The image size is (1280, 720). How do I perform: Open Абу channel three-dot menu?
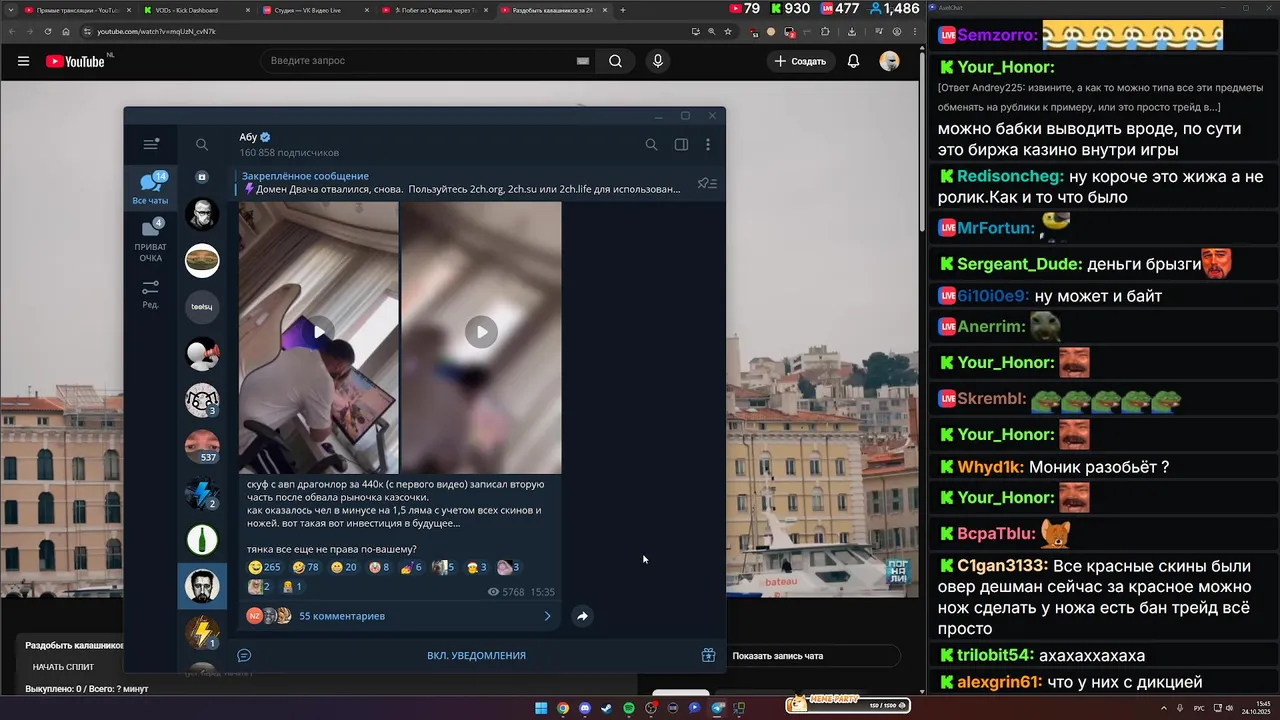tap(708, 145)
